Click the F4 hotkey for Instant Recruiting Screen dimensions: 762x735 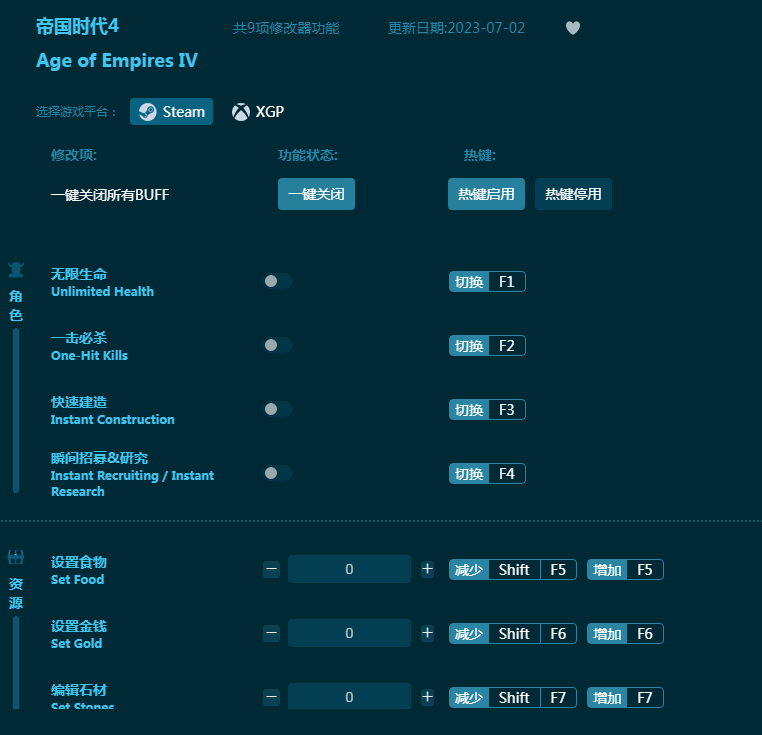pos(487,473)
